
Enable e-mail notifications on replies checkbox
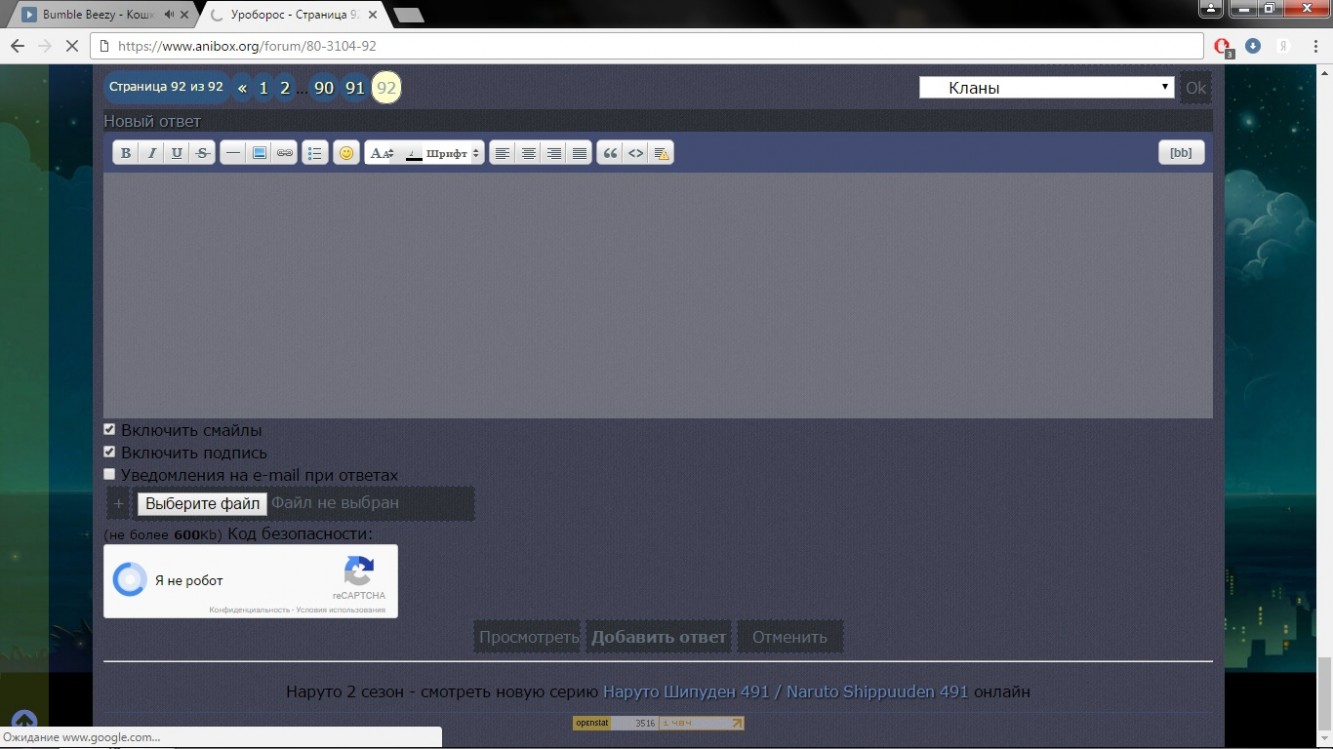110,474
